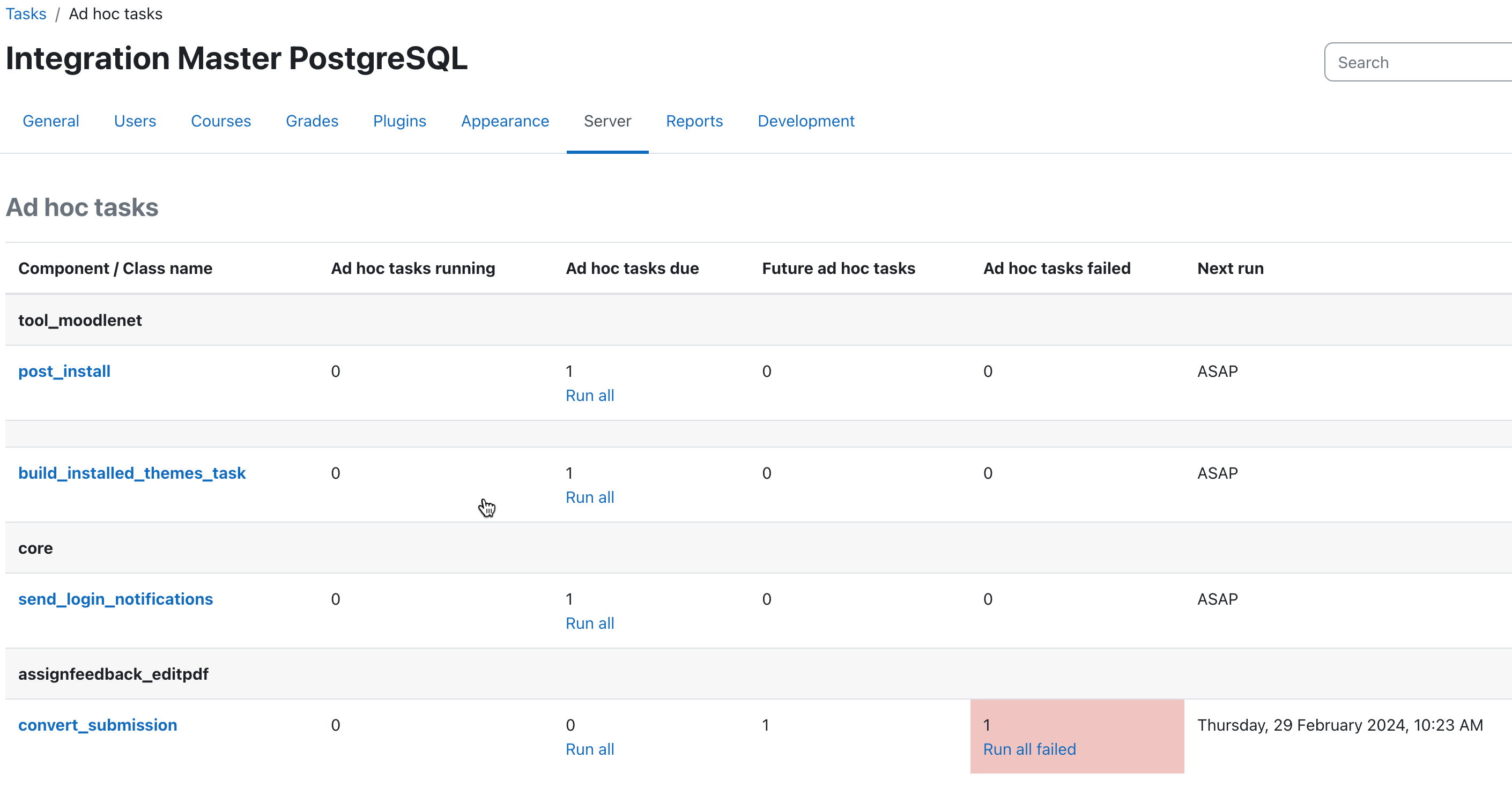Click the Thursday, 29 February 2024 next run
The width and height of the screenshot is (1512, 788).
coord(1340,725)
